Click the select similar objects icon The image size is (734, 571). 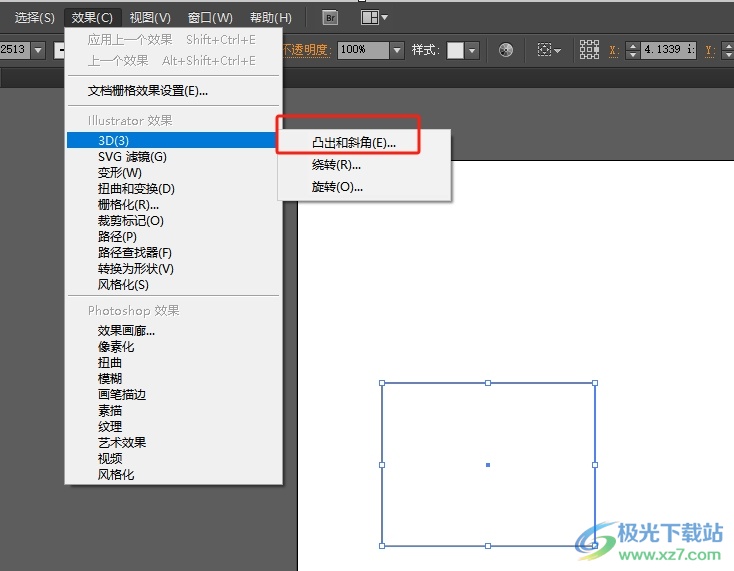[544, 50]
